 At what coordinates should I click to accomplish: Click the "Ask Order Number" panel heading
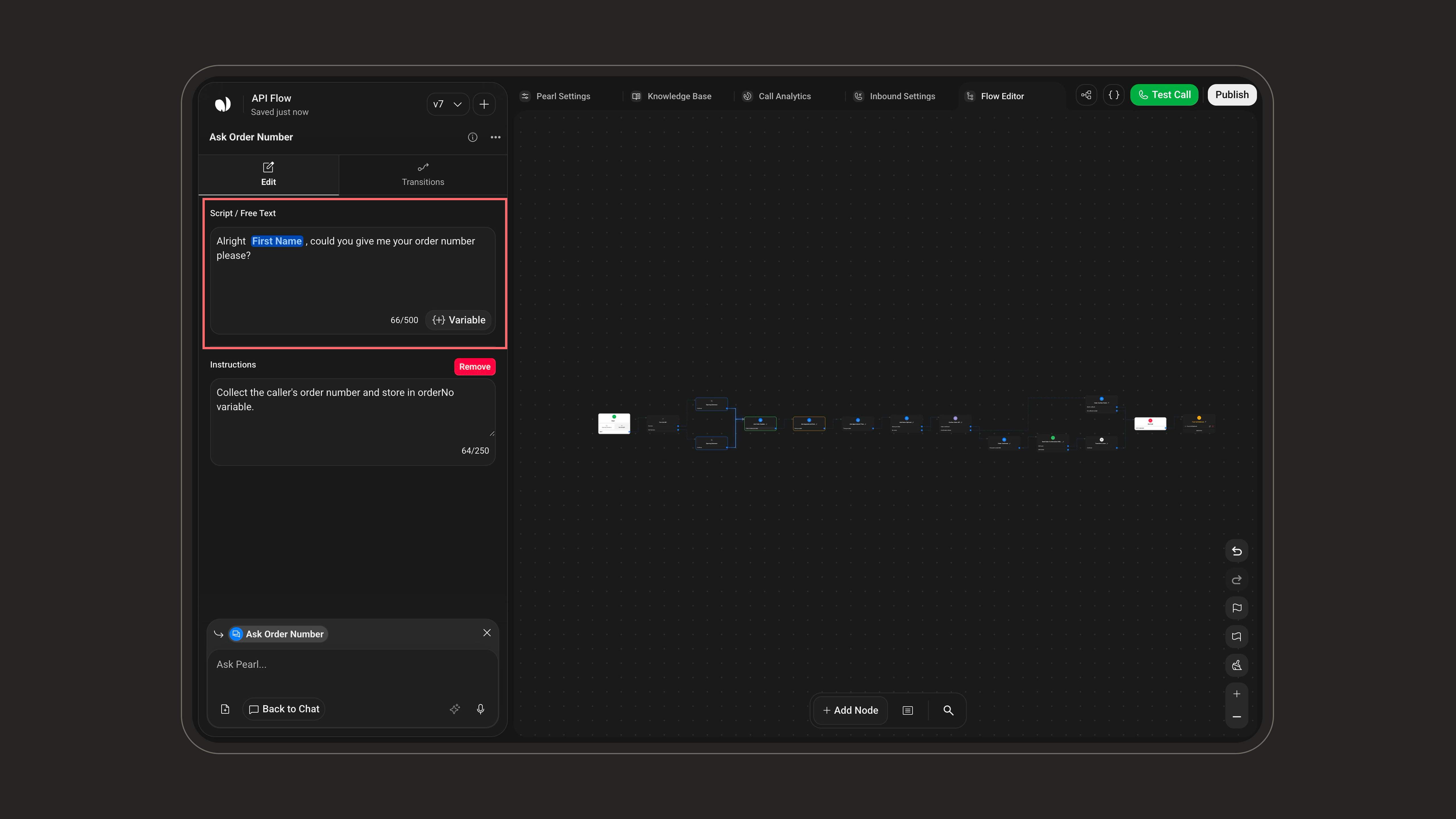pos(251,137)
